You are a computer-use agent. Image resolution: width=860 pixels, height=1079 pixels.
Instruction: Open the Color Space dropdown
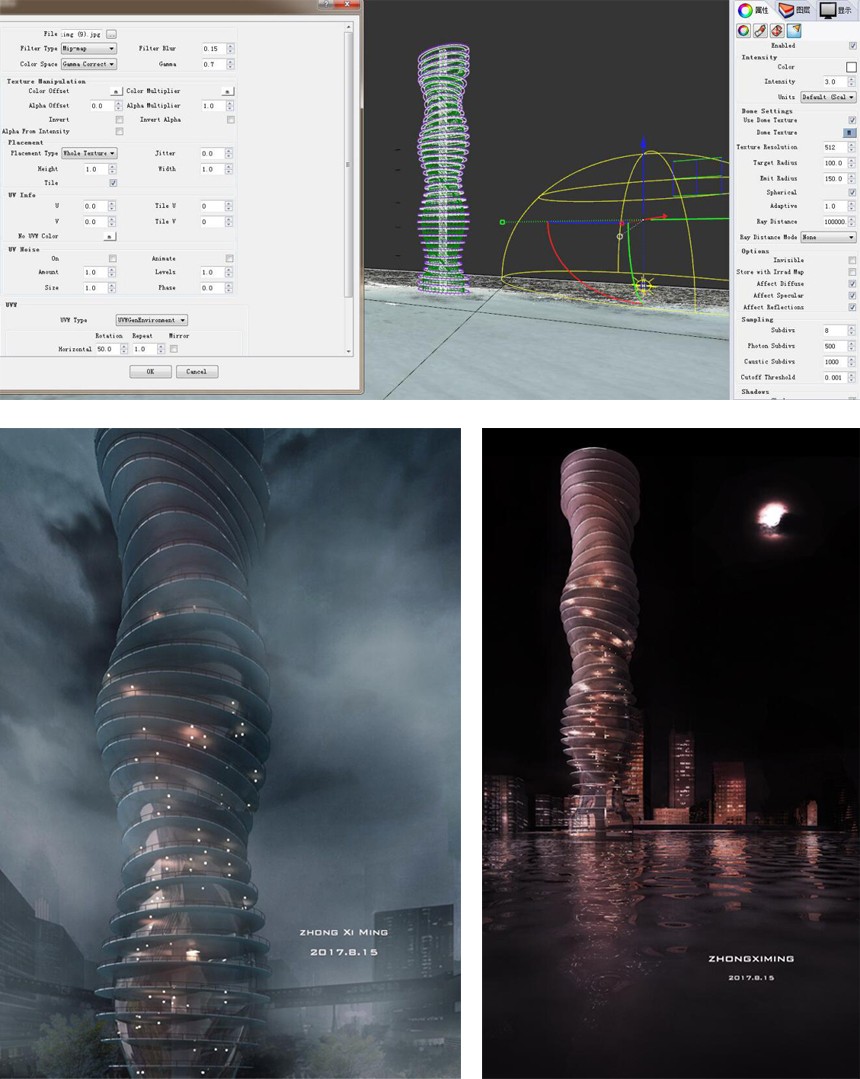tap(89, 64)
